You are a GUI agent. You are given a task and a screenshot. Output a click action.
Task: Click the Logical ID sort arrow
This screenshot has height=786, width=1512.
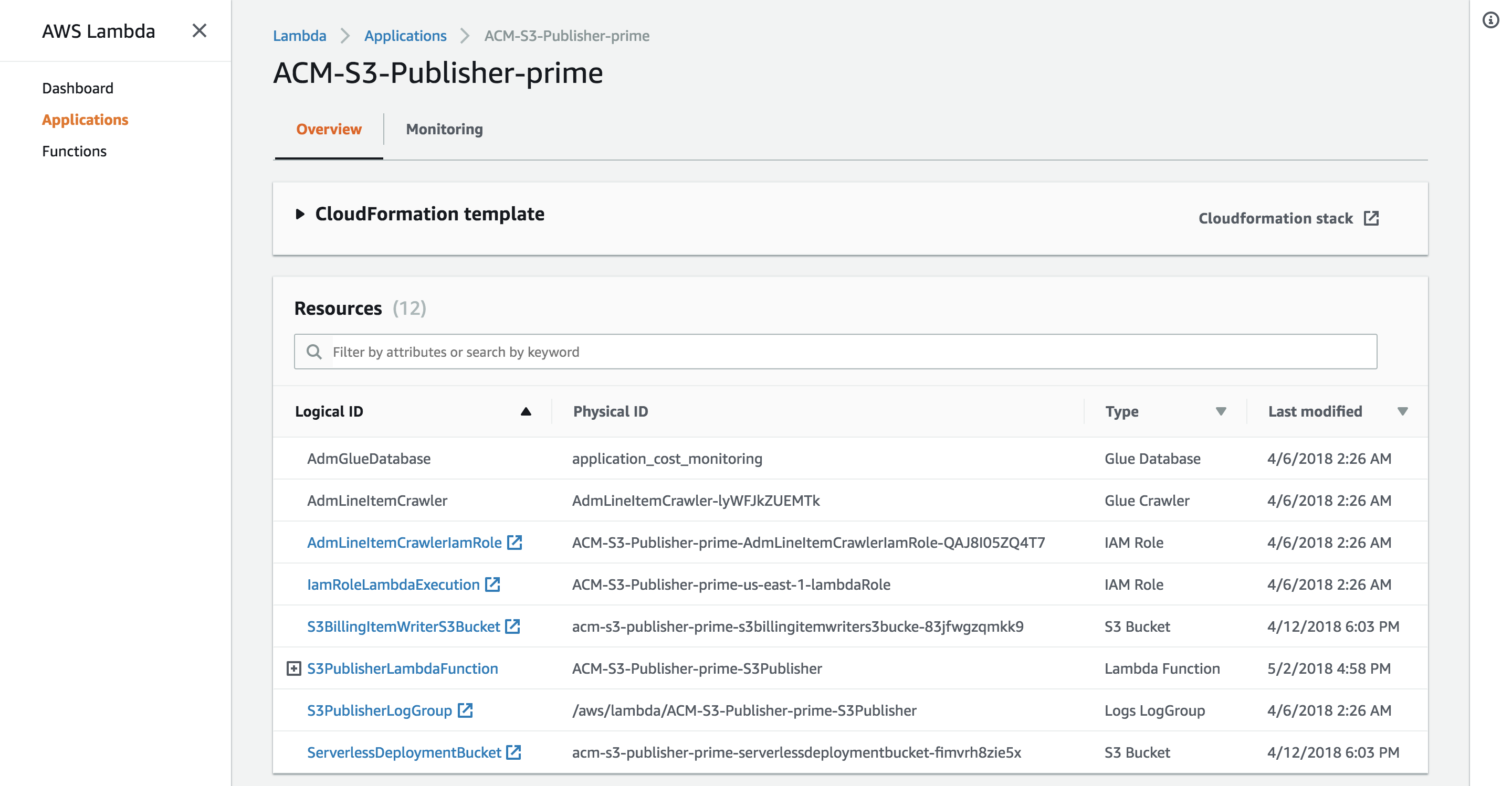point(526,411)
